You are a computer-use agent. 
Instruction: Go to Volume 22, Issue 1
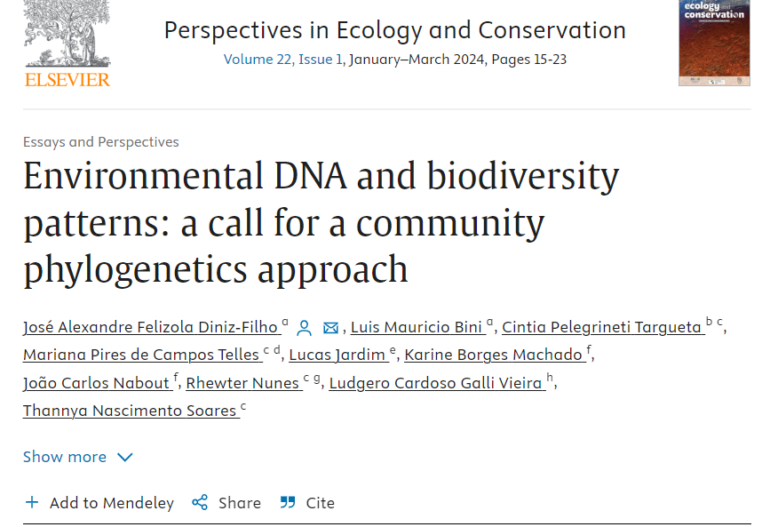click(x=284, y=59)
